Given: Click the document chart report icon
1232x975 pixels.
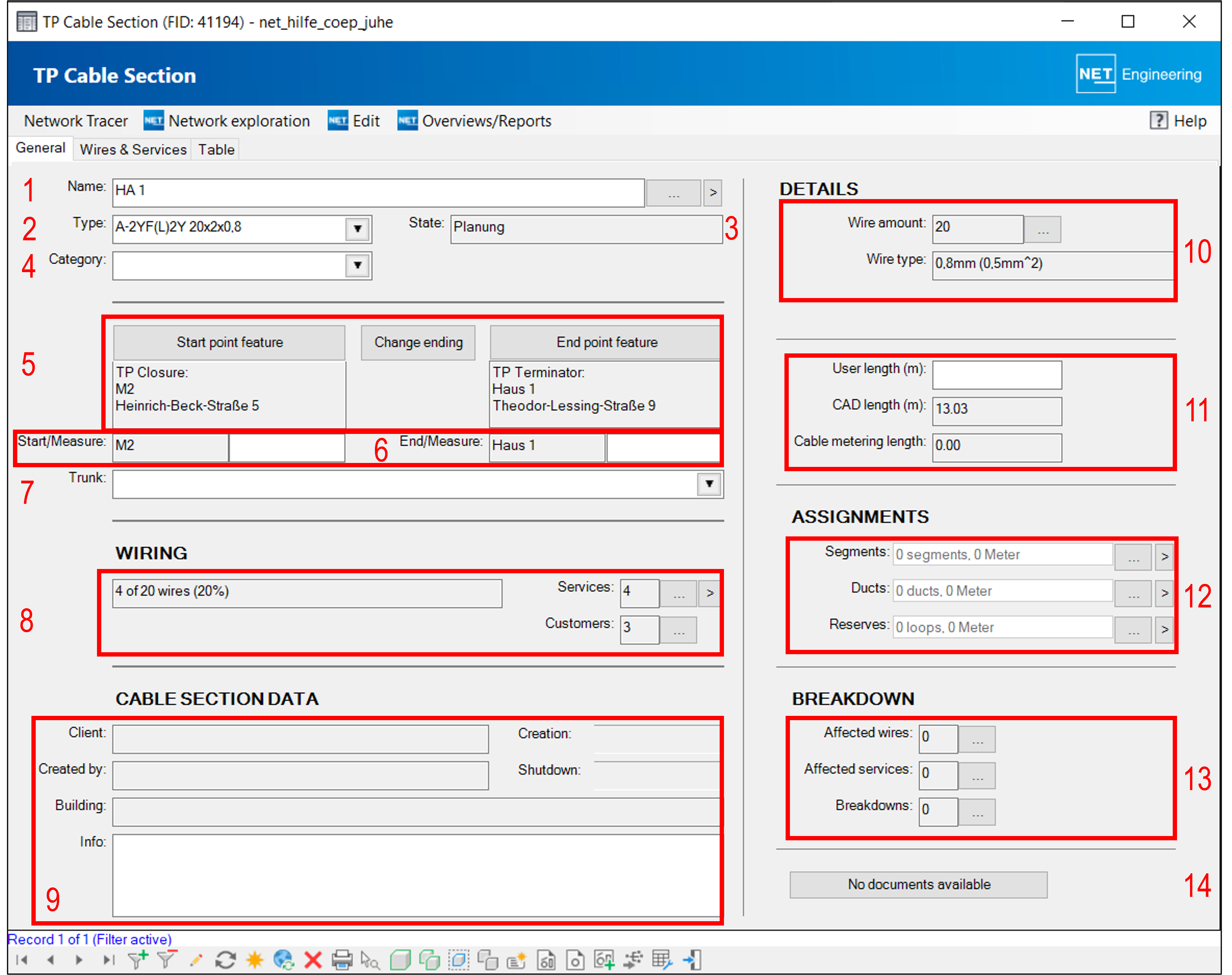Looking at the screenshot, I should 546,960.
